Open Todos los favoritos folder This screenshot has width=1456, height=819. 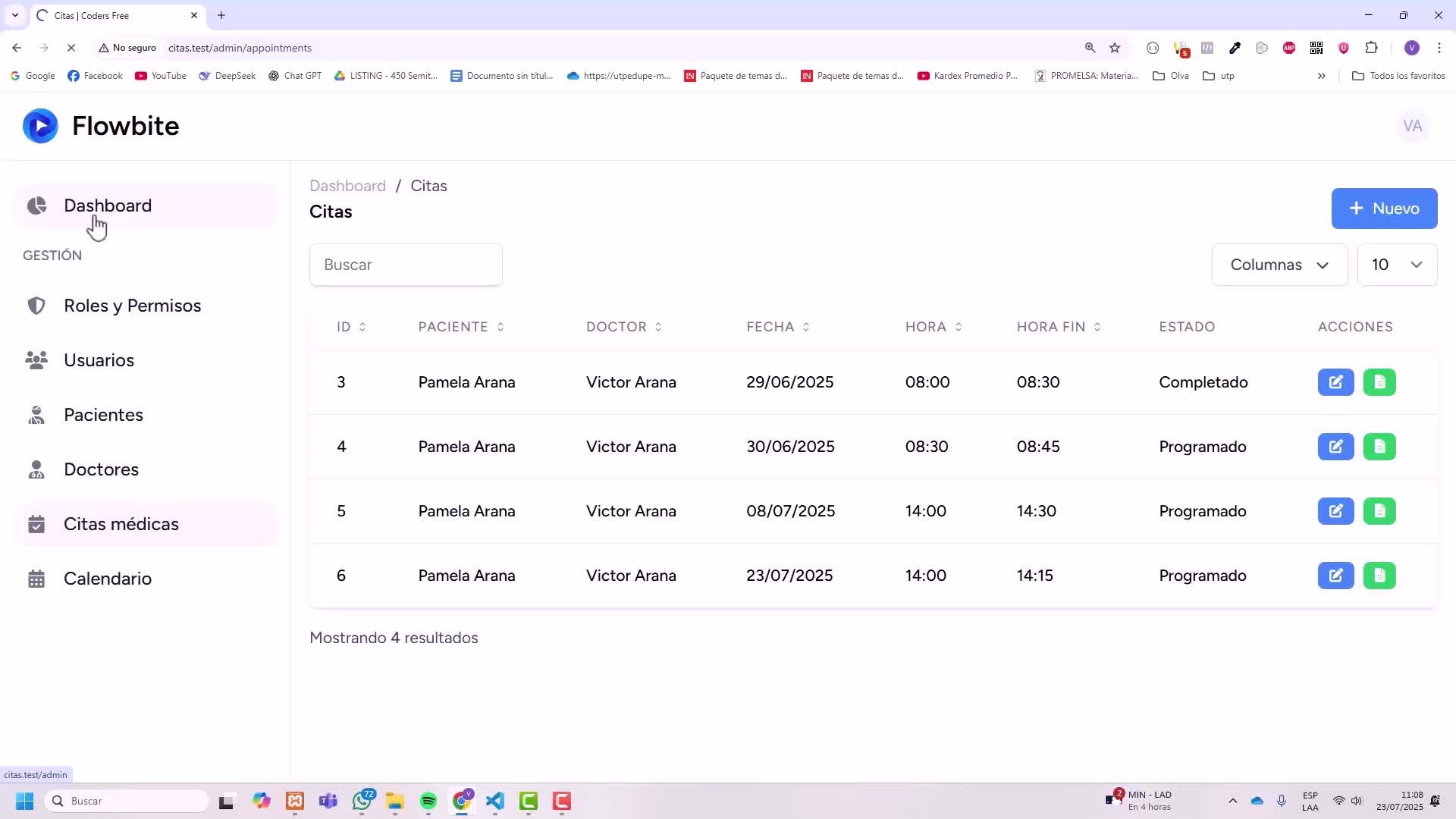pyautogui.click(x=1398, y=76)
